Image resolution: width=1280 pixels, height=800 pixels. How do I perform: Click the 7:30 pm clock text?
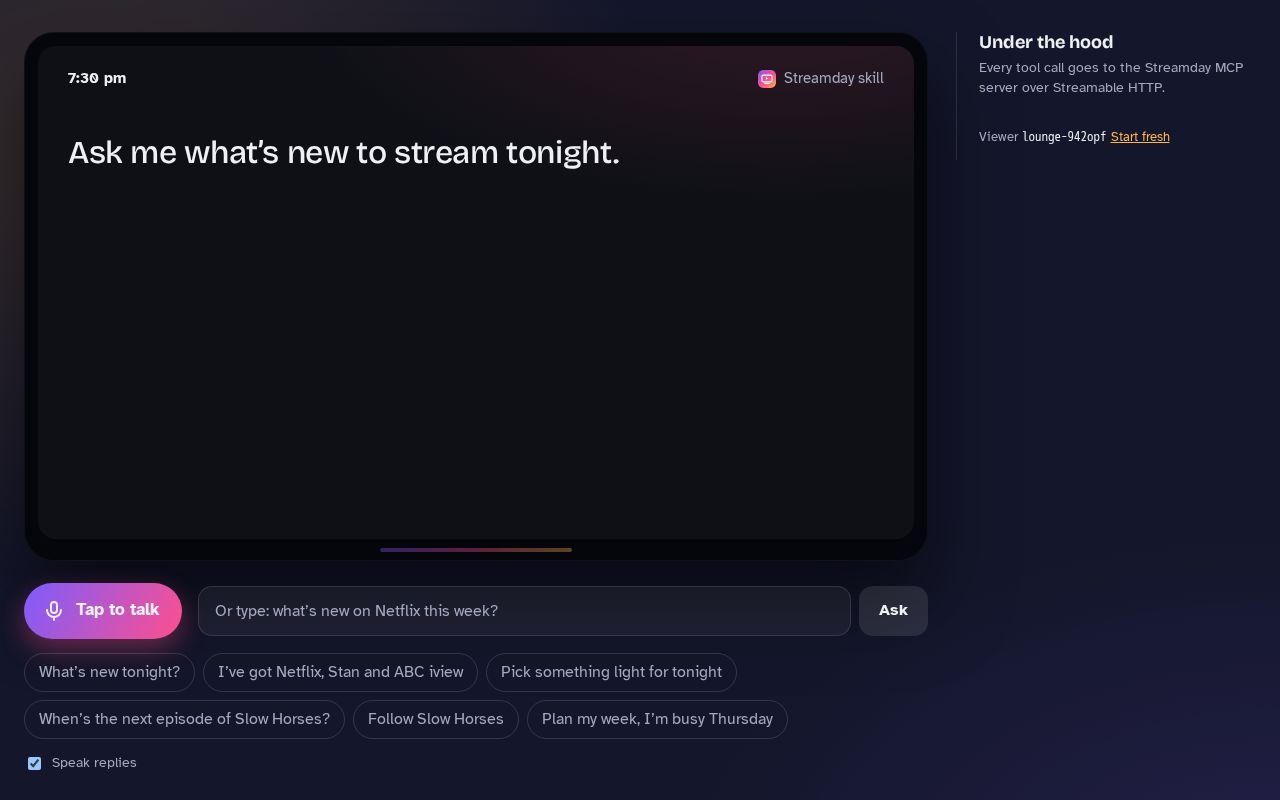coord(97,78)
